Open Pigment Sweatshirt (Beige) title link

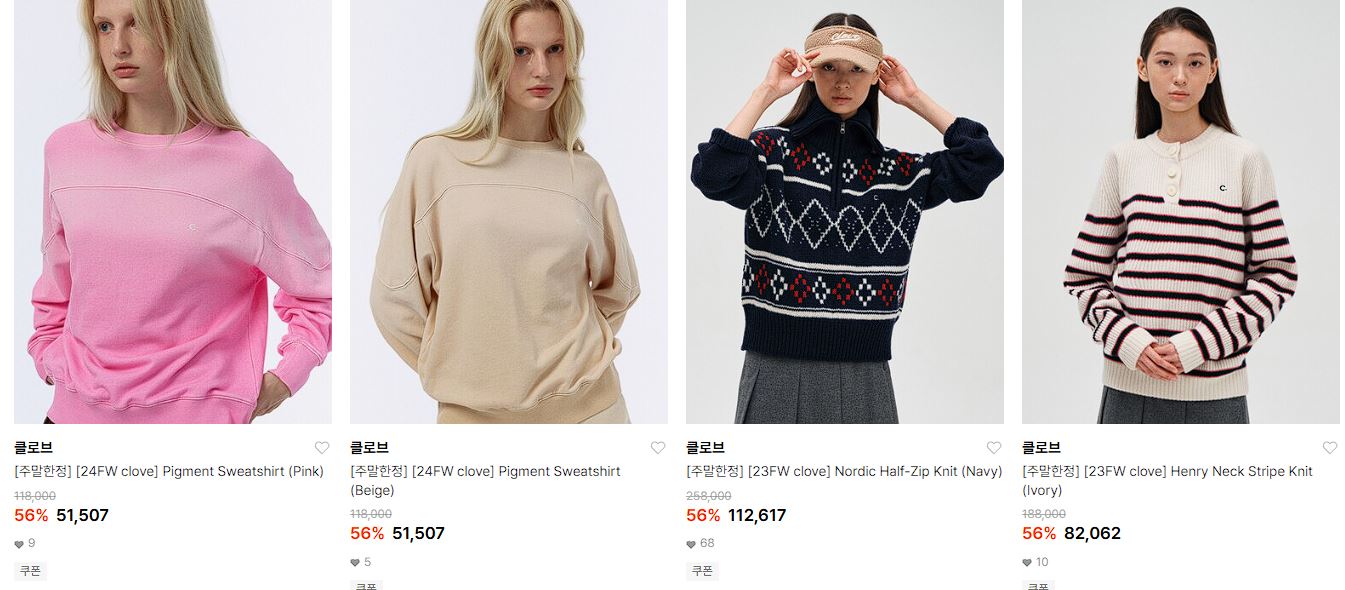(485, 481)
